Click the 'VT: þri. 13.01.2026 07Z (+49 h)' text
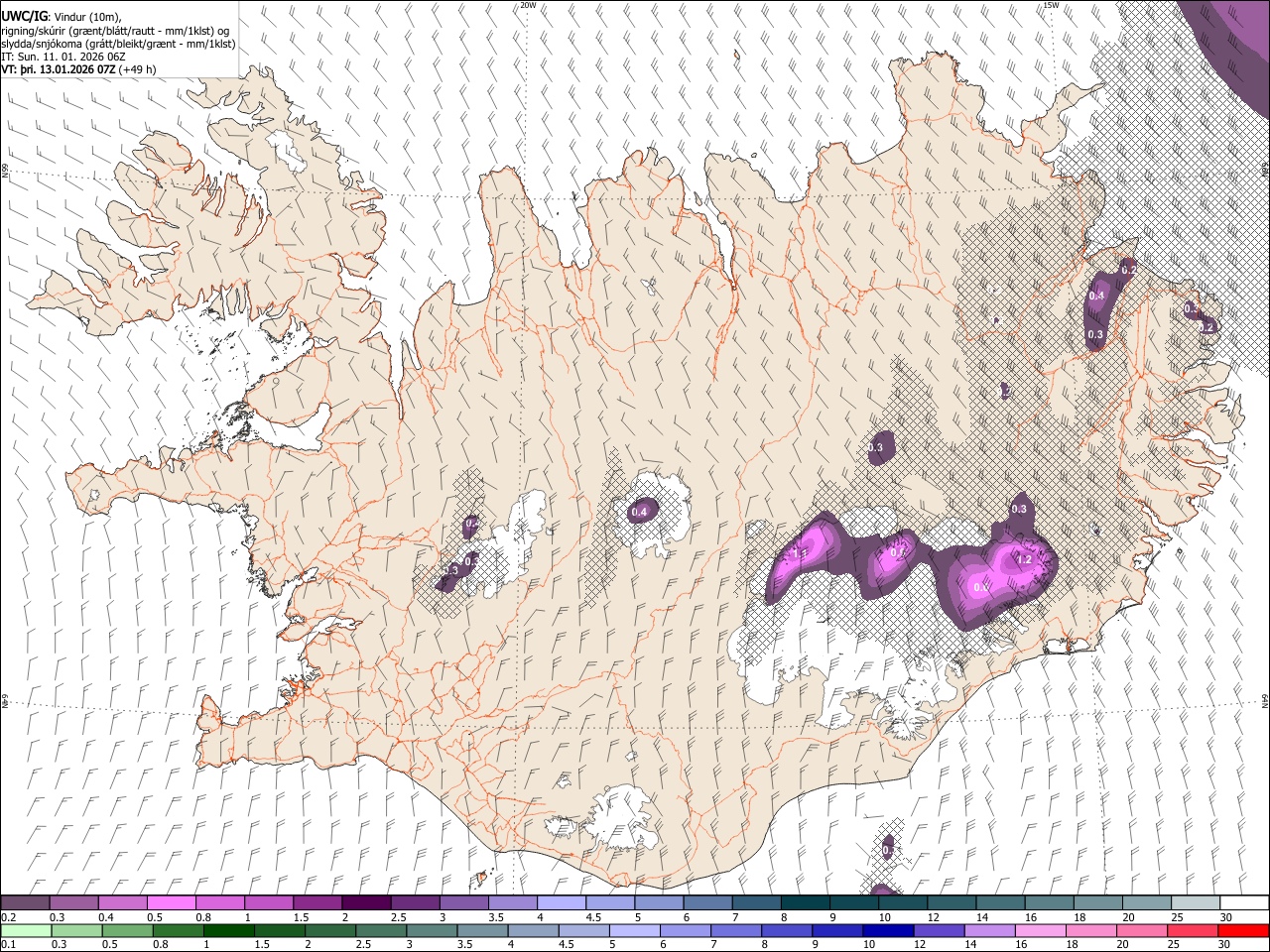 pyautogui.click(x=78, y=69)
